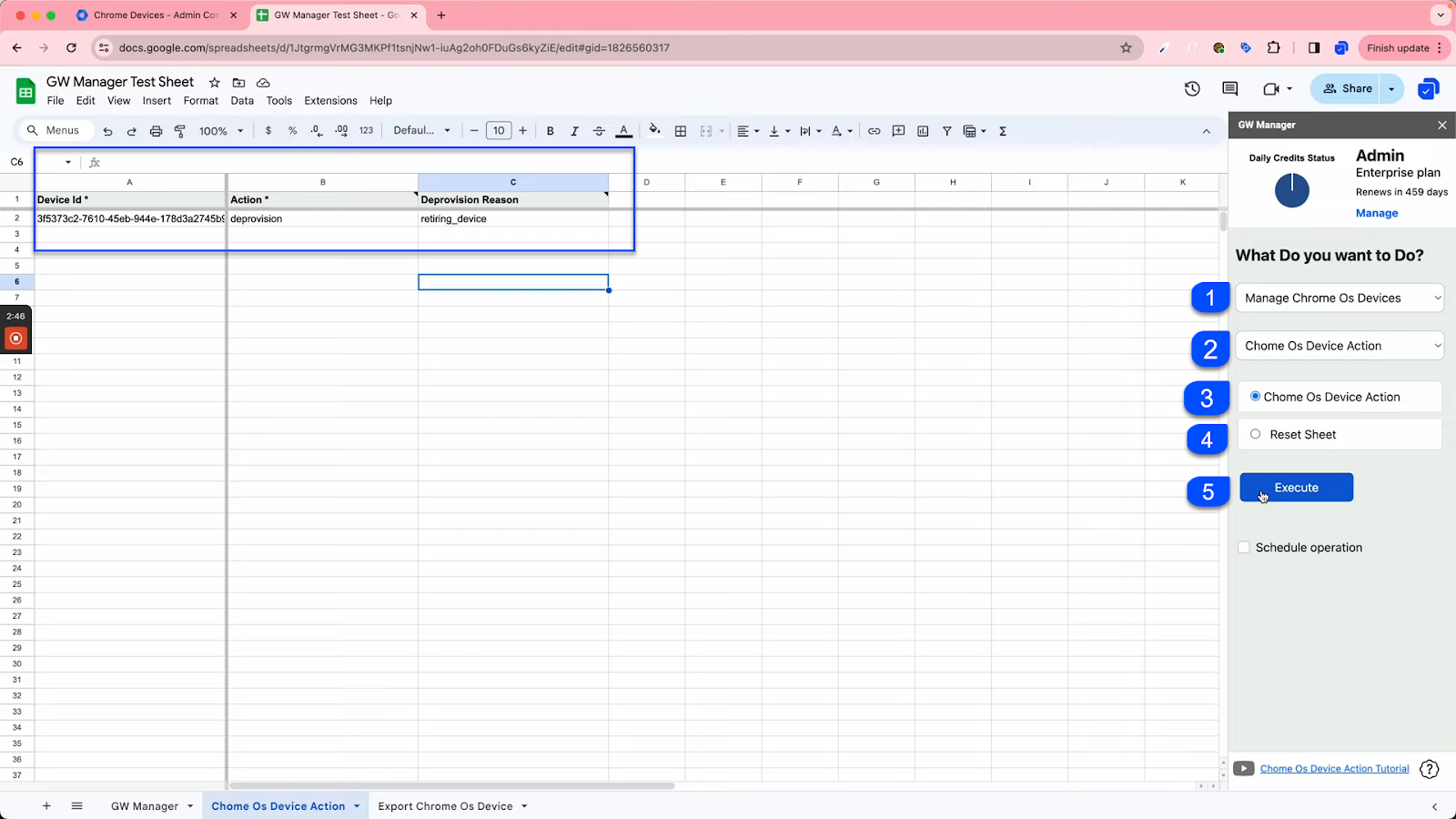Viewport: 1456px width, 819px height.
Task: Open the Format menu
Action: pos(201,101)
